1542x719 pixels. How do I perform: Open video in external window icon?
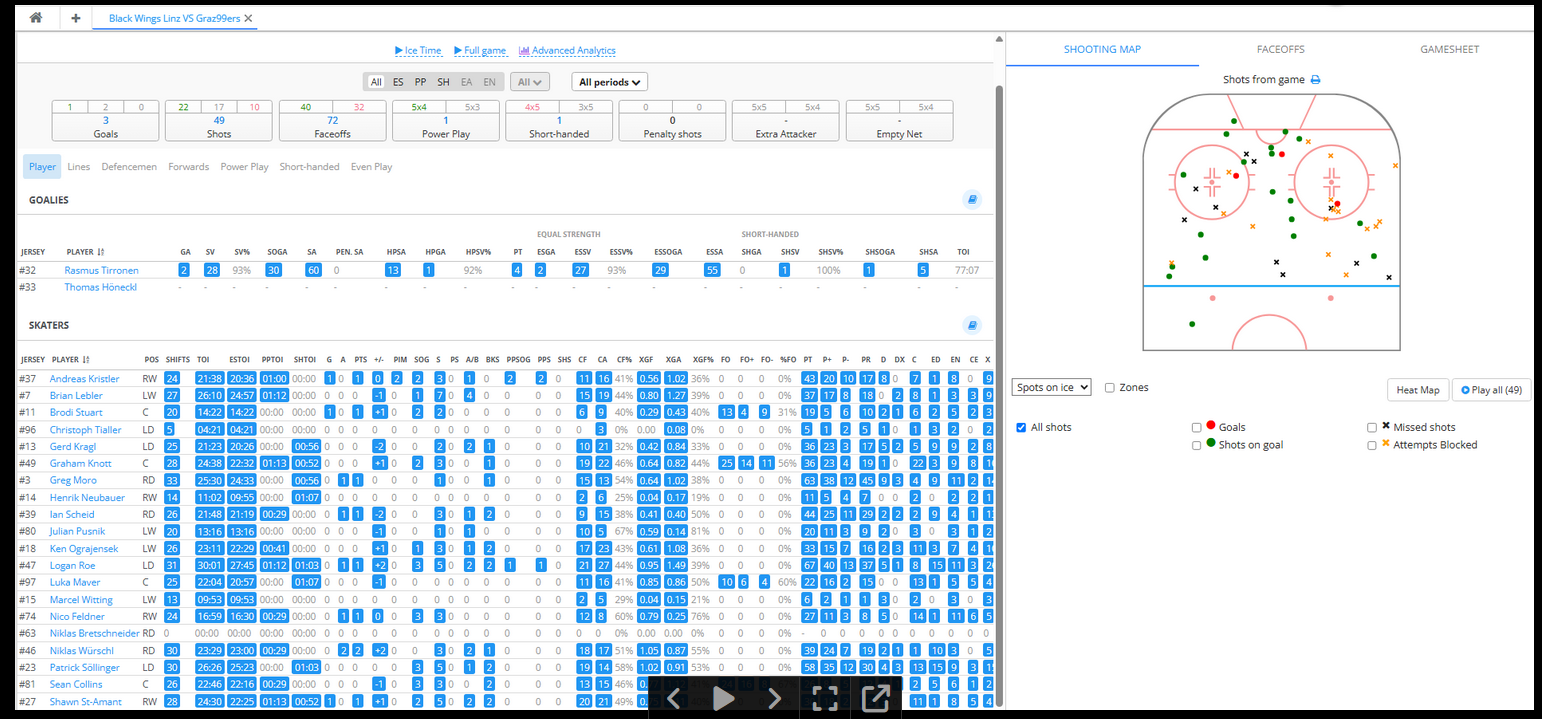[x=875, y=698]
